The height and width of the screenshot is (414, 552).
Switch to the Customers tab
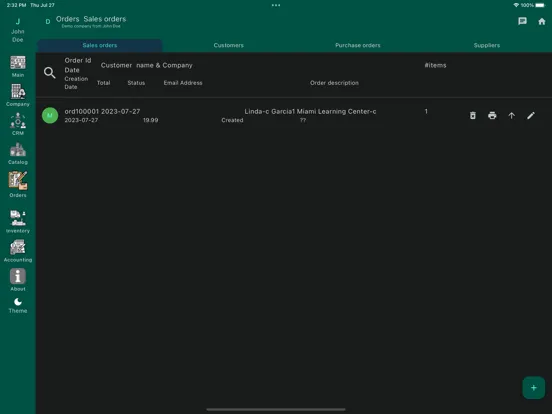click(x=228, y=45)
